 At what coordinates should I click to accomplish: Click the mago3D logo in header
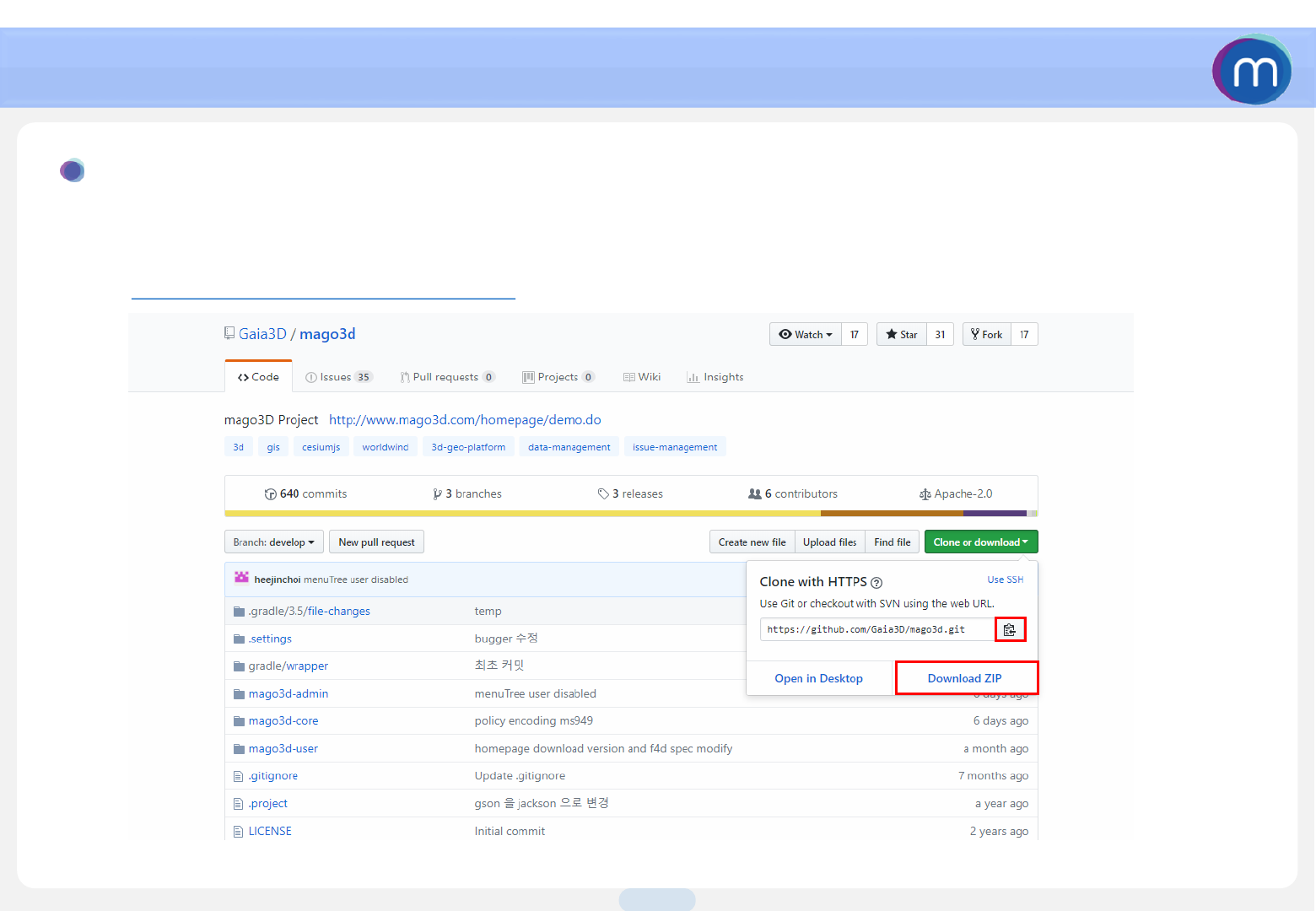coord(1252,69)
